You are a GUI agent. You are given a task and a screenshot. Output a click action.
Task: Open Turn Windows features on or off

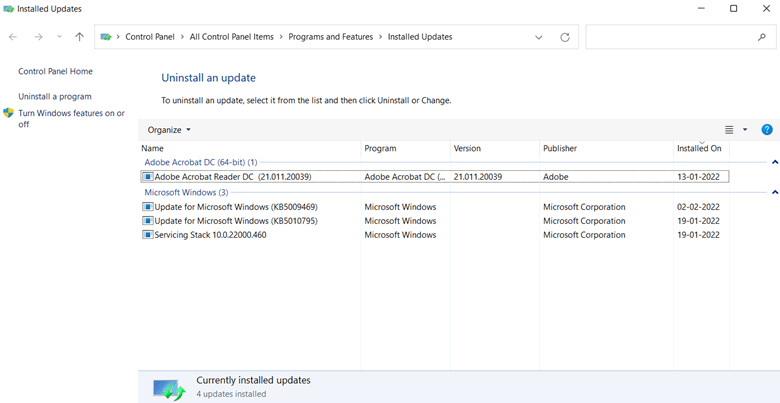(72, 118)
